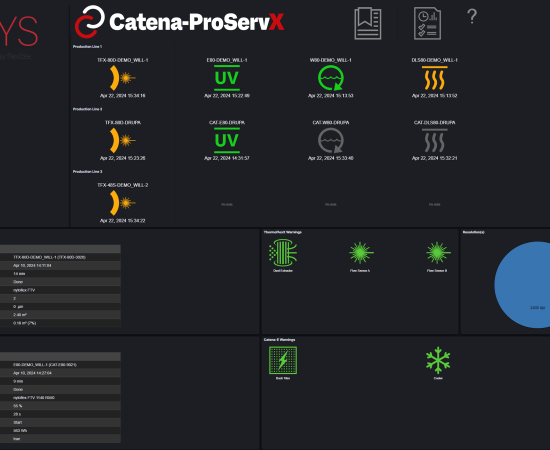Click the Flow Sensor B warning icon

(x=438, y=253)
